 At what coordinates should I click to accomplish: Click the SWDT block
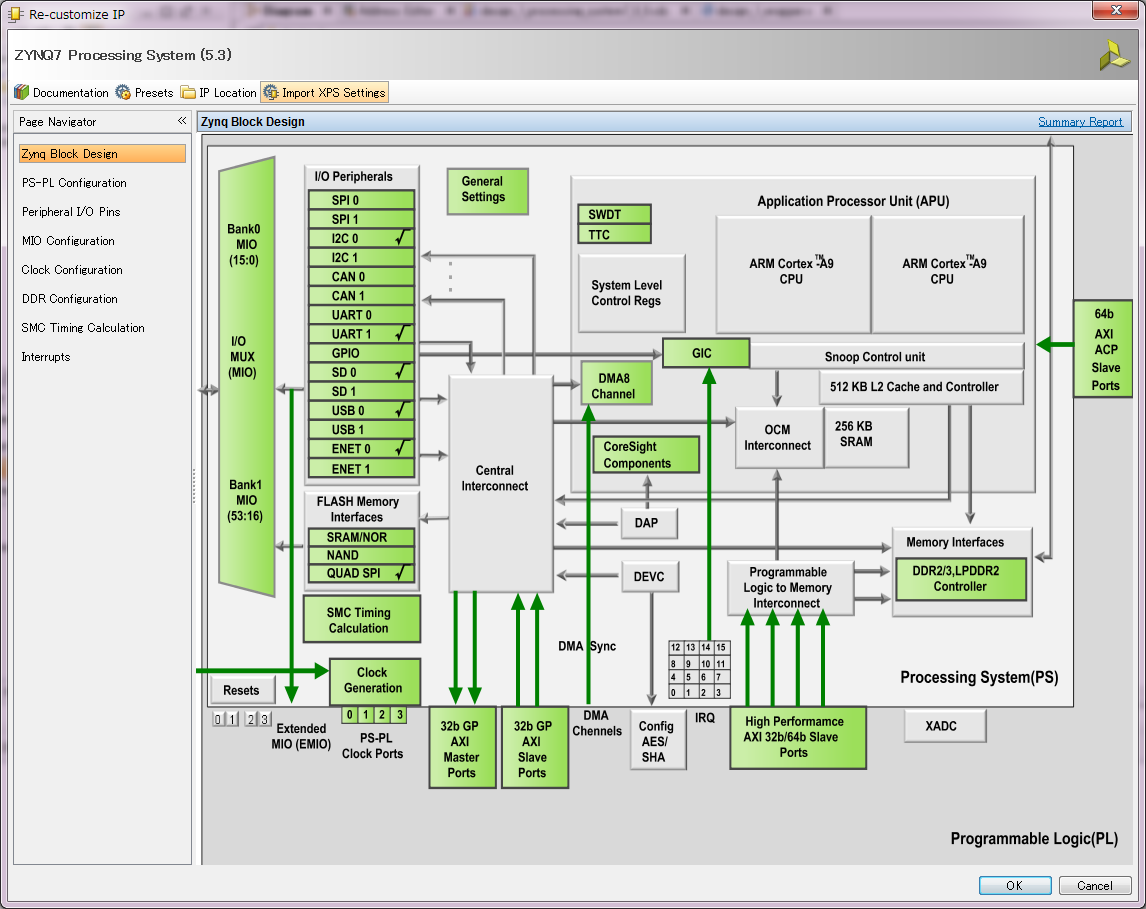614,214
